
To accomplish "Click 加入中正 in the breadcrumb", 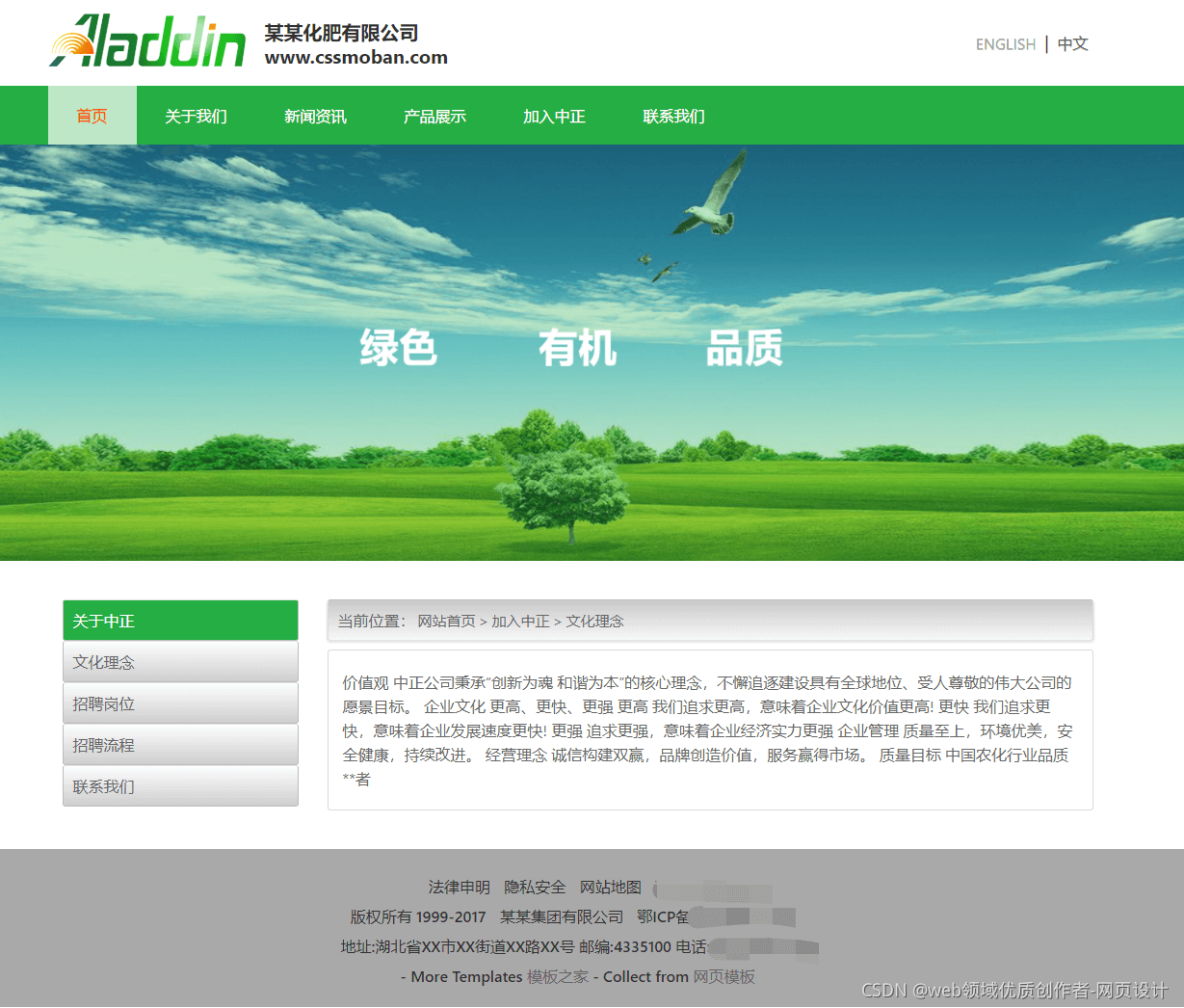I will point(520,622).
